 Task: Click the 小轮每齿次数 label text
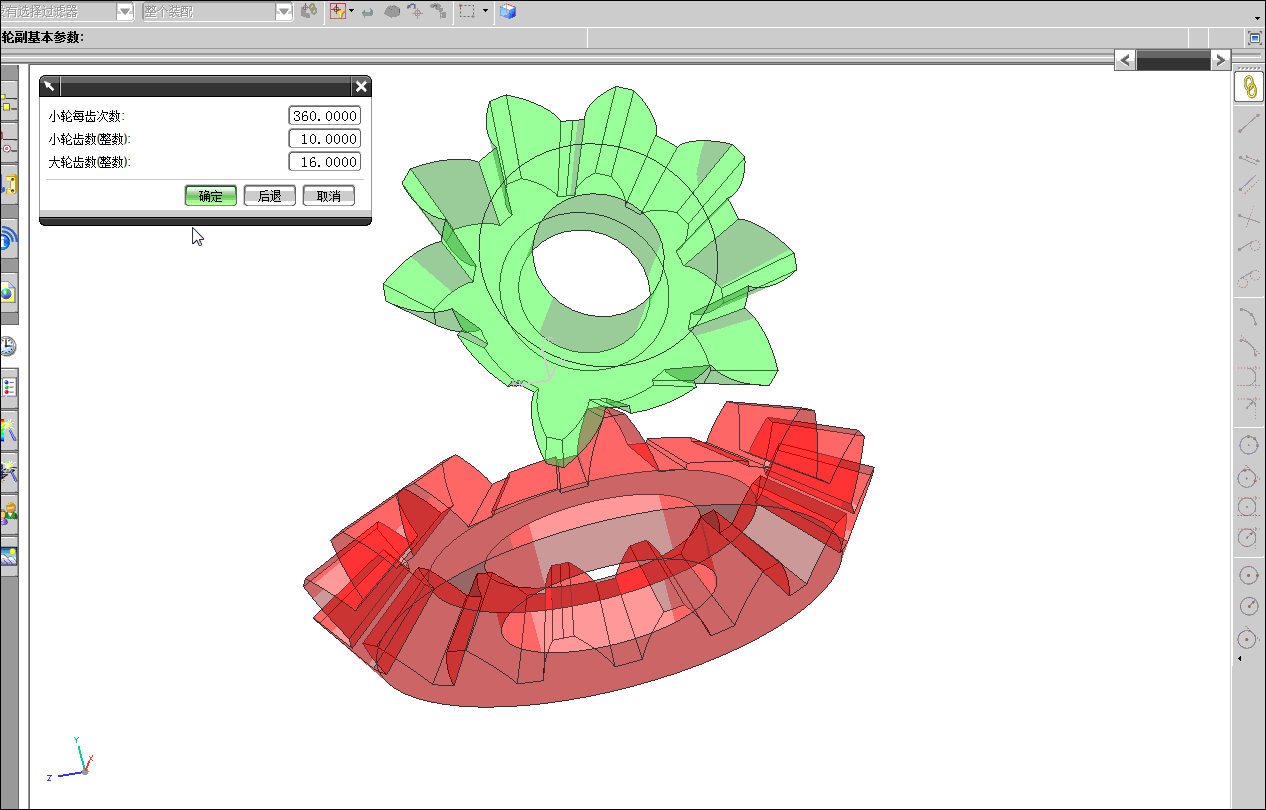[x=87, y=116]
